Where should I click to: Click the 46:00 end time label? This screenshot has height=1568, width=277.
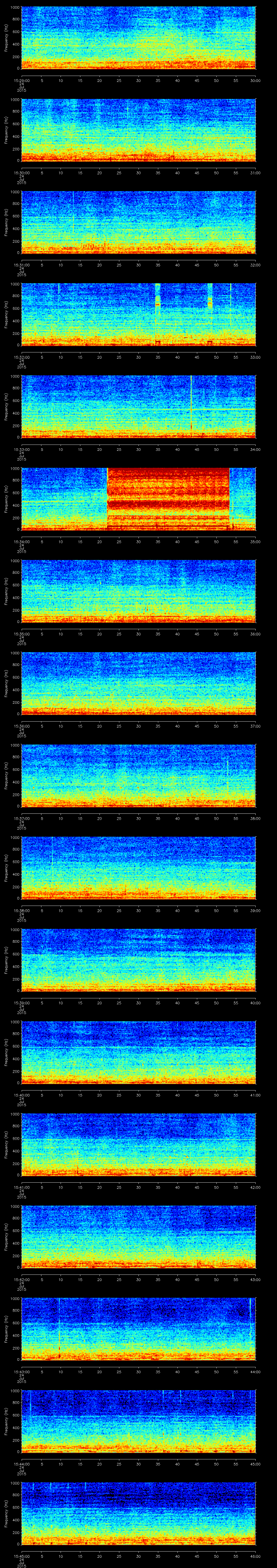255,1556
